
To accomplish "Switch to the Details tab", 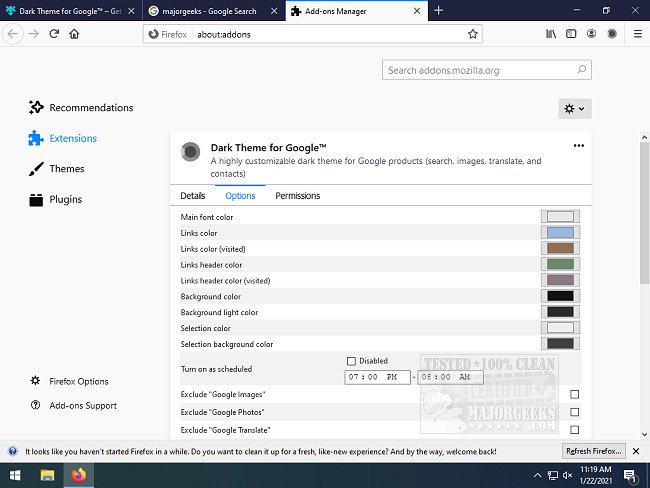I will (x=193, y=196).
